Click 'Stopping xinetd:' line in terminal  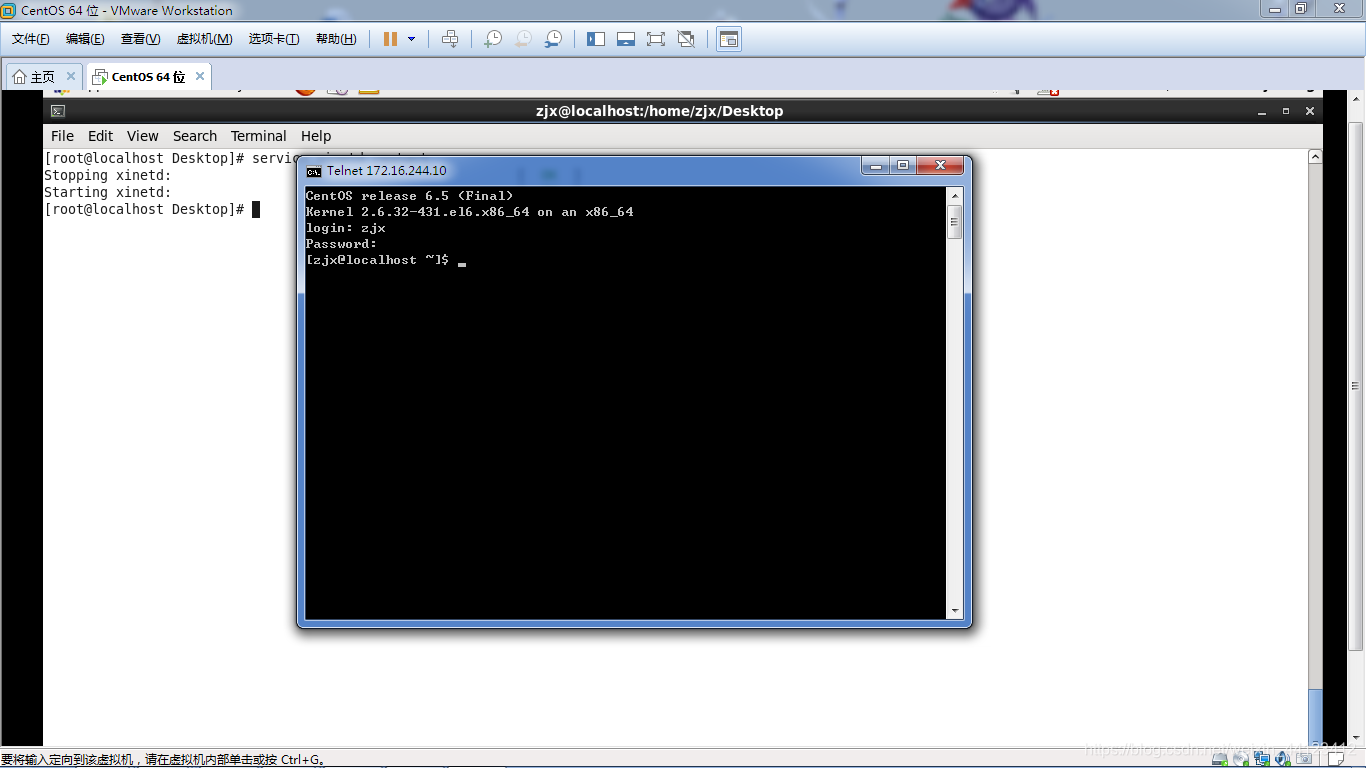(108, 175)
